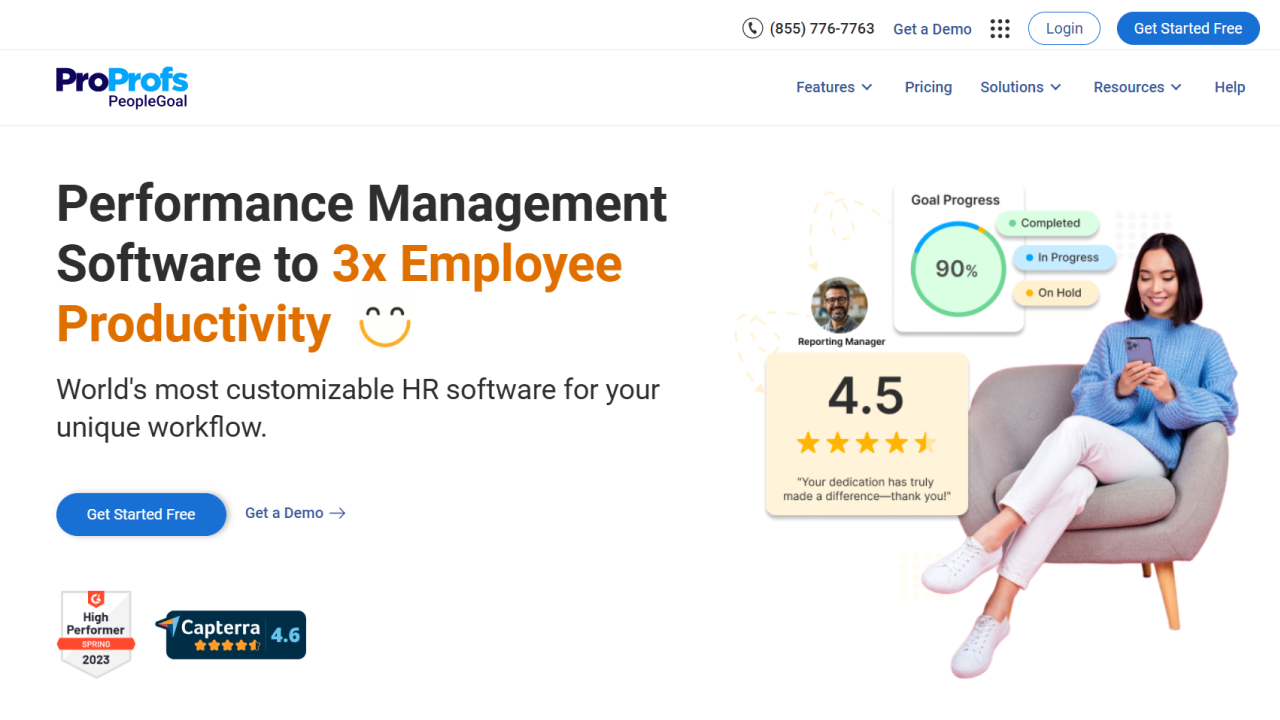The height and width of the screenshot is (720, 1280).
Task: Click Get a Demo link in top bar
Action: point(932,29)
